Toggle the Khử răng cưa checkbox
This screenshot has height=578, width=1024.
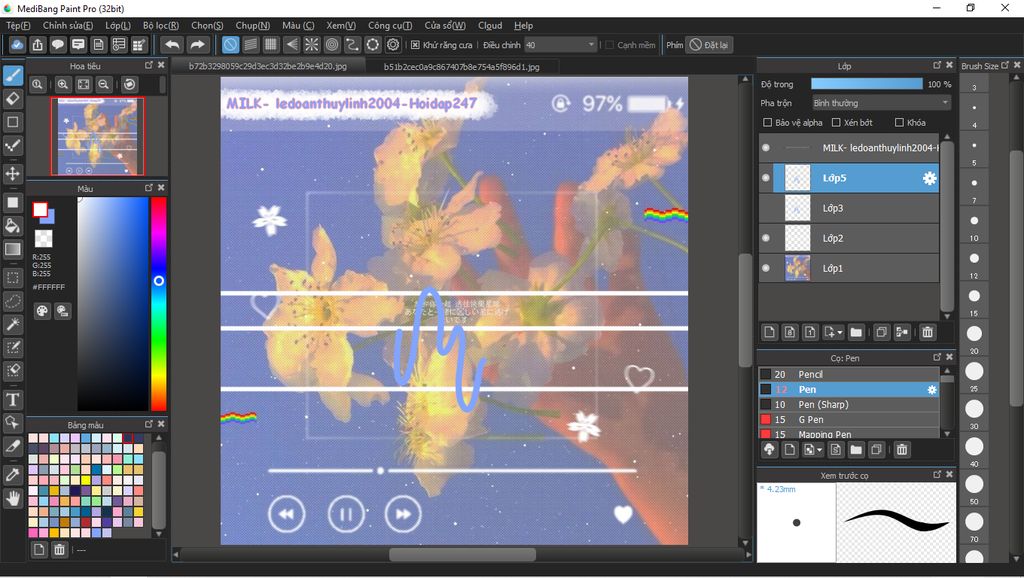(x=415, y=45)
